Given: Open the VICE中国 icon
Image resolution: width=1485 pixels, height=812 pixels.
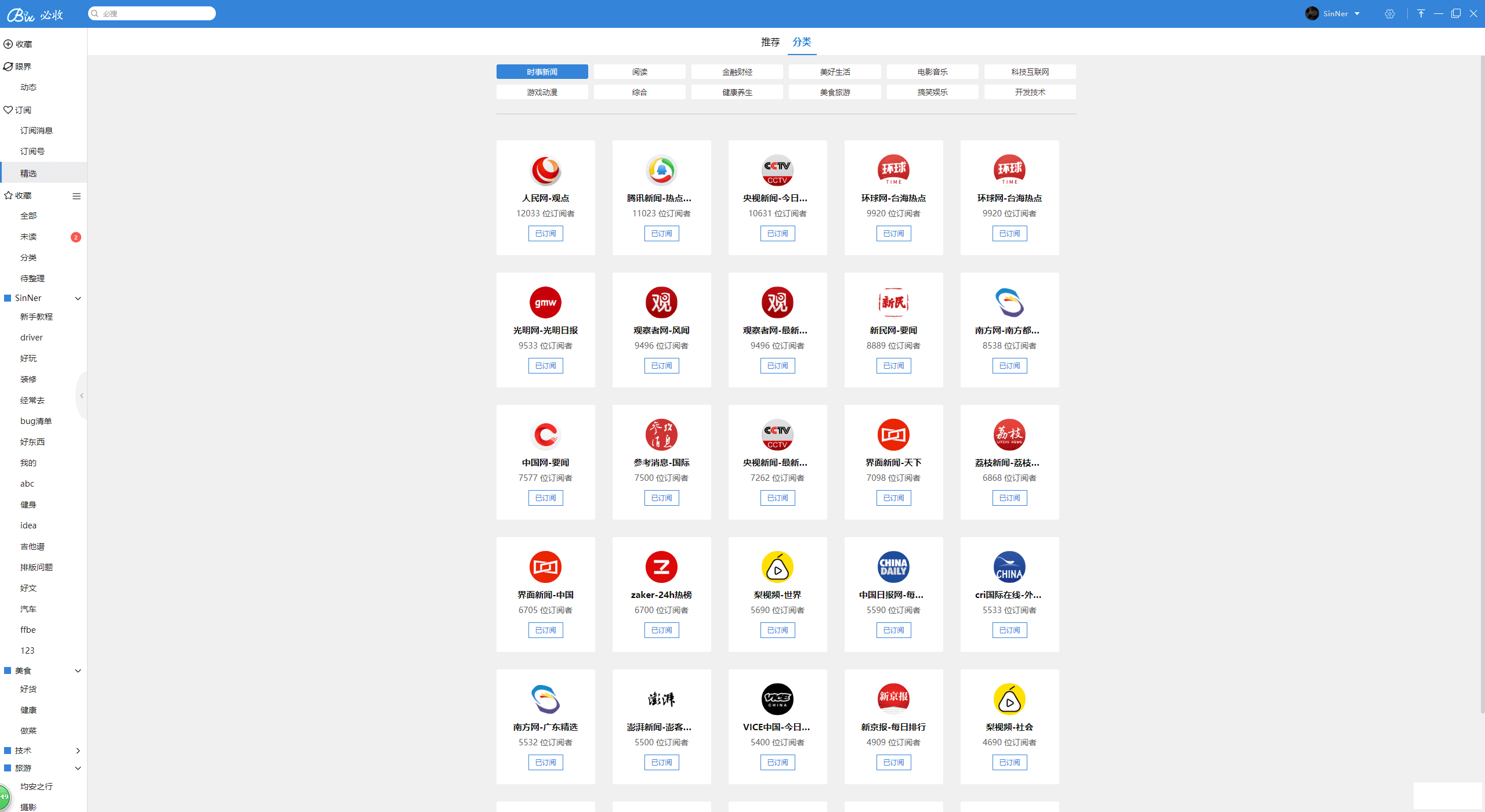Looking at the screenshot, I should [777, 699].
